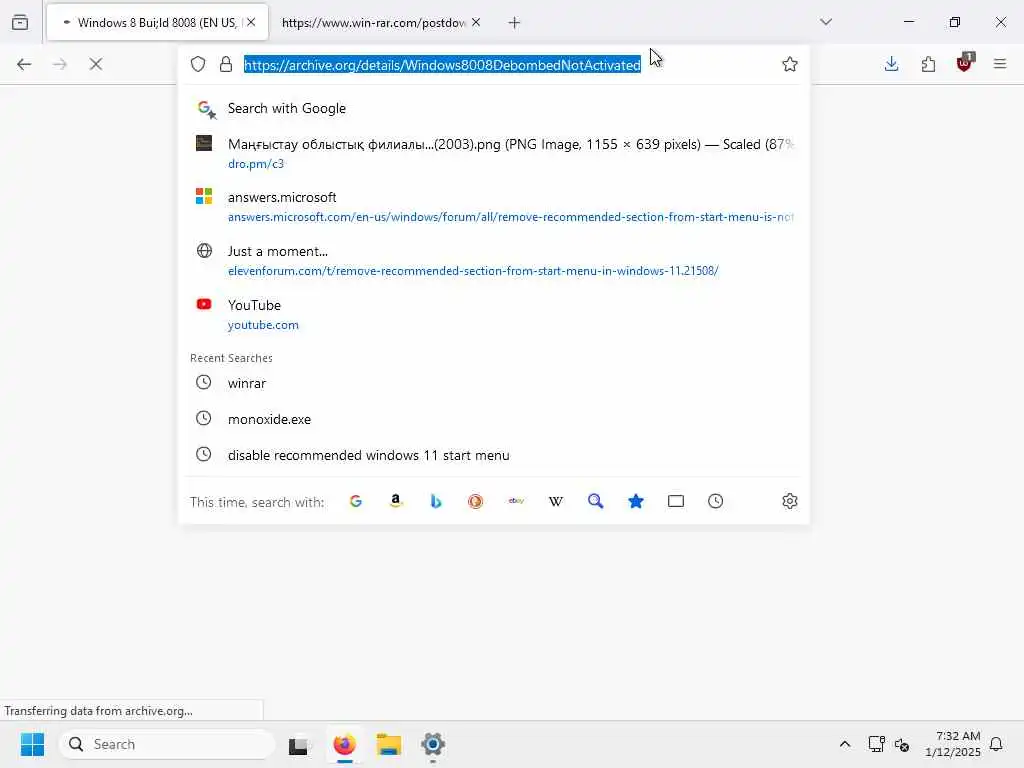Go back to previous page

24,64
